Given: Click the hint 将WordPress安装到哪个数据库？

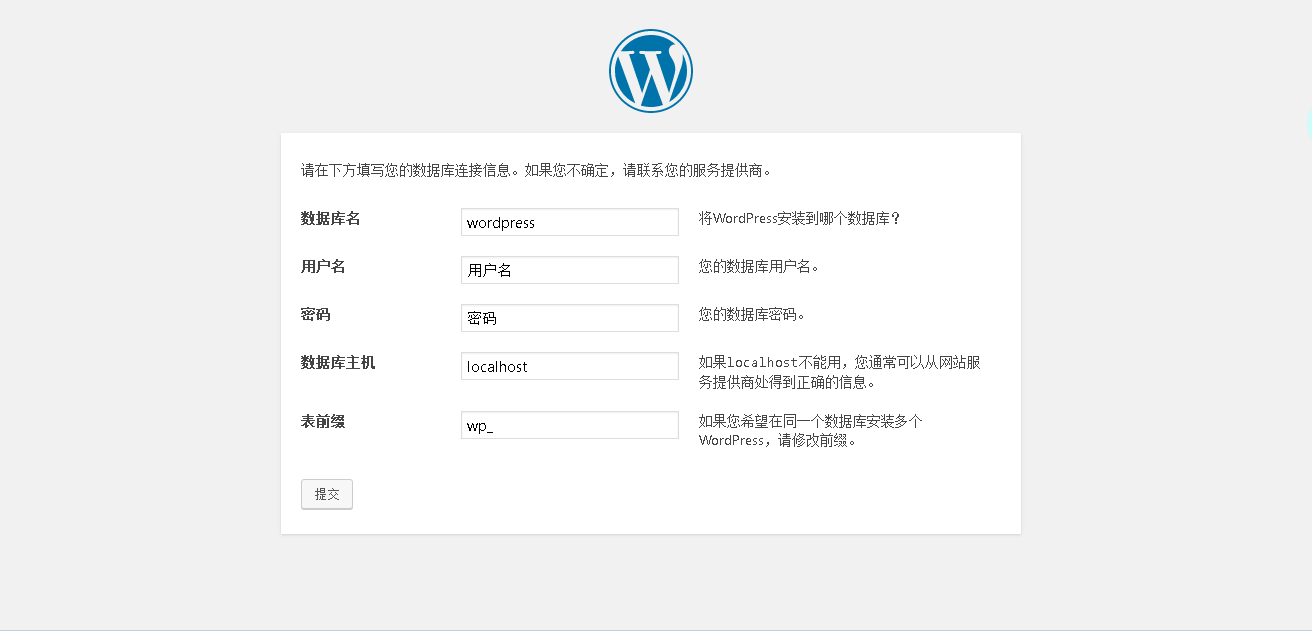Looking at the screenshot, I should (800, 218).
